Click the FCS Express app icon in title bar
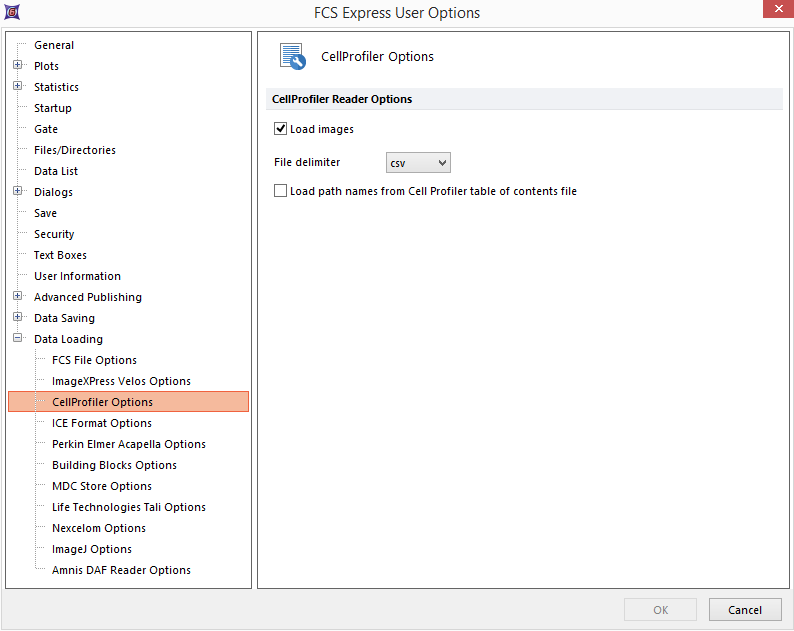Screen dimensions: 794x631 click(11, 12)
